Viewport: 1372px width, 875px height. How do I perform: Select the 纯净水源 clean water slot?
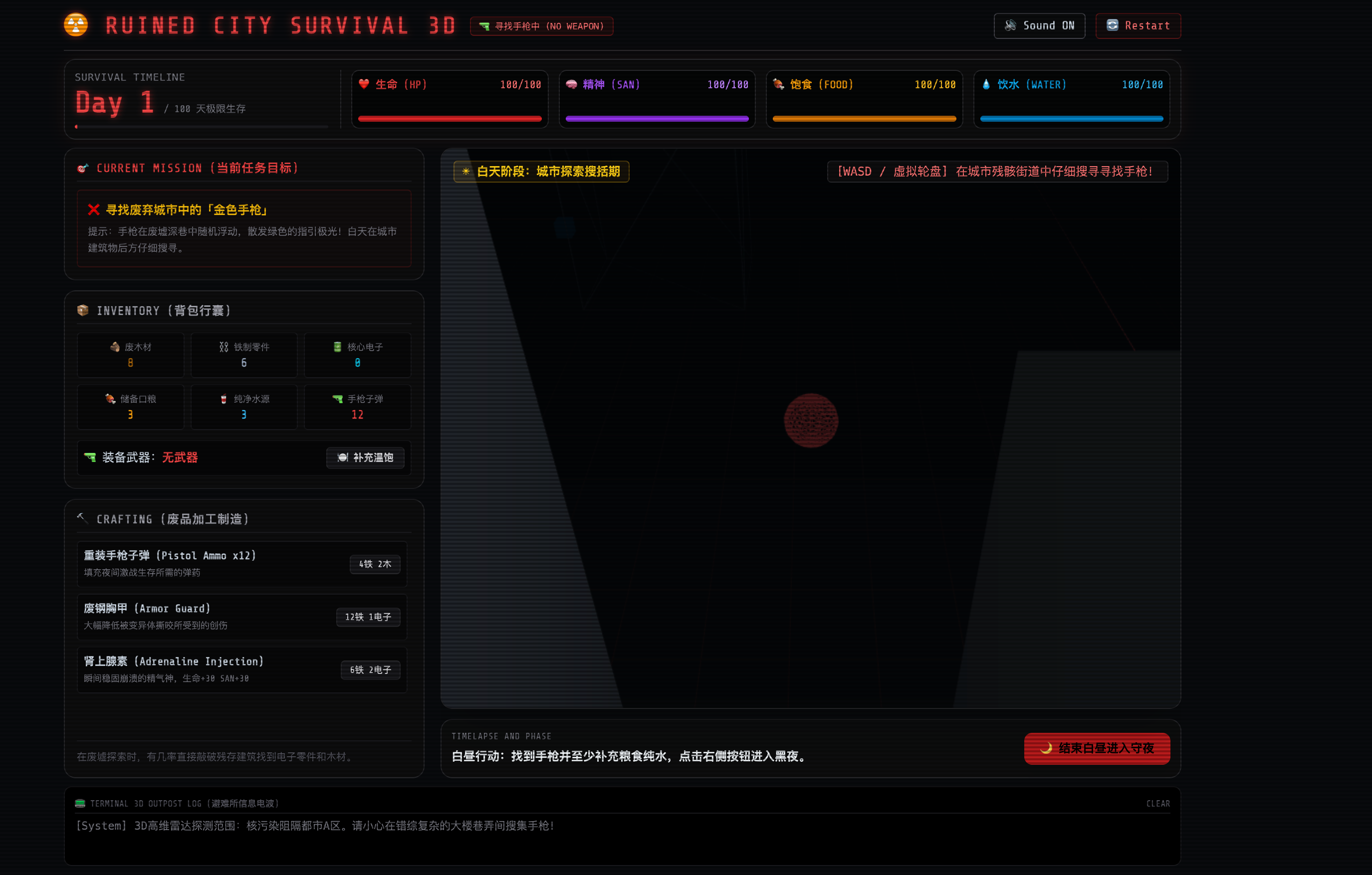(244, 407)
